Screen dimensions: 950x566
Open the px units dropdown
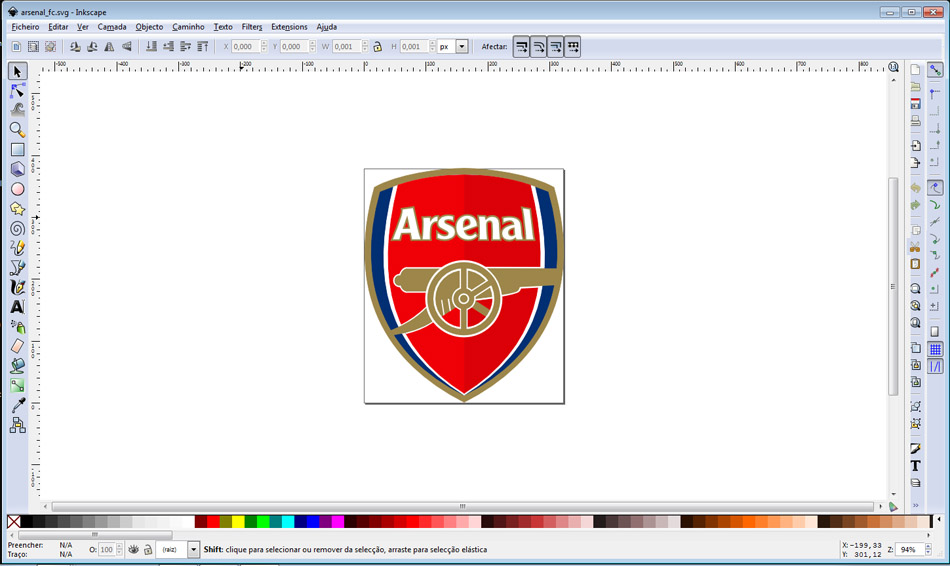[x=461, y=47]
